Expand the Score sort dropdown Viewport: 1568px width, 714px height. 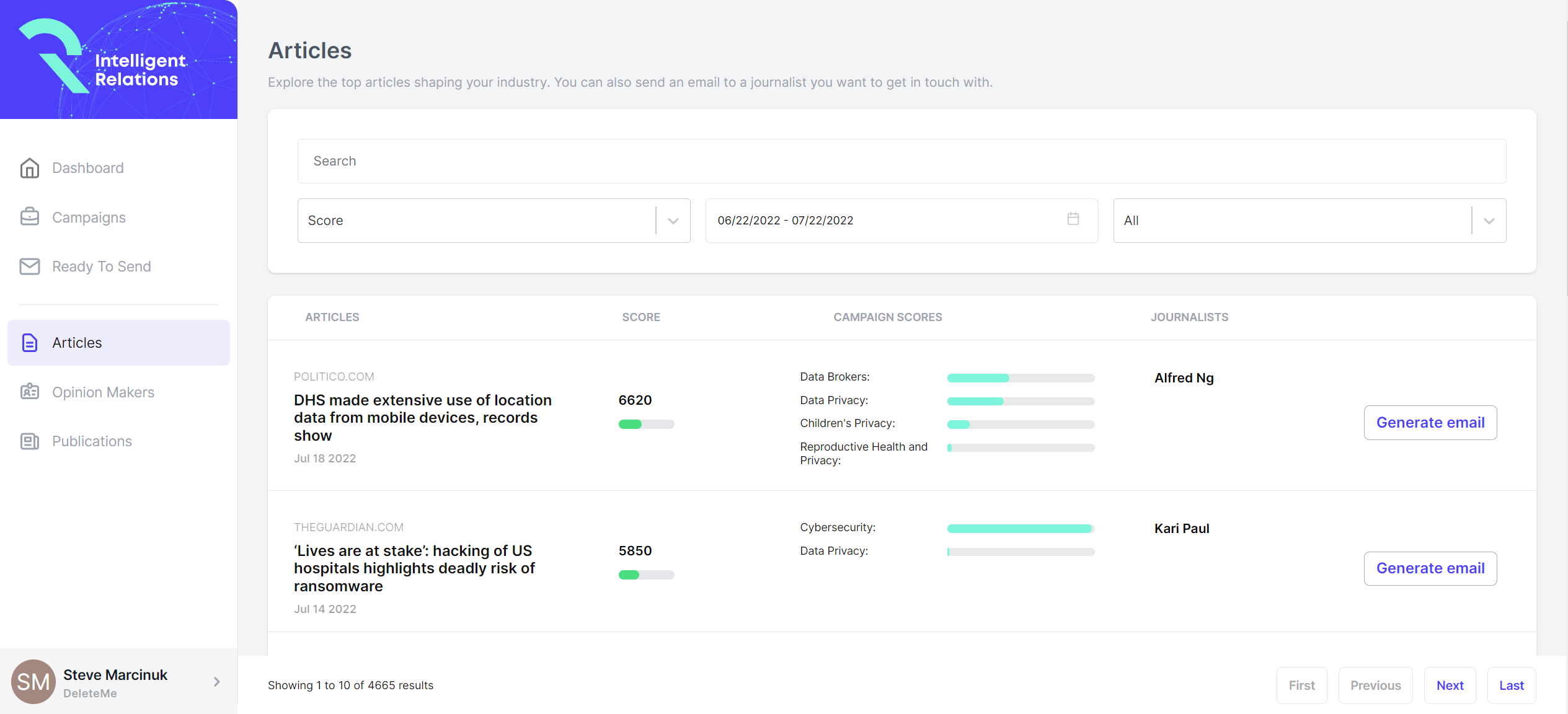tap(494, 221)
